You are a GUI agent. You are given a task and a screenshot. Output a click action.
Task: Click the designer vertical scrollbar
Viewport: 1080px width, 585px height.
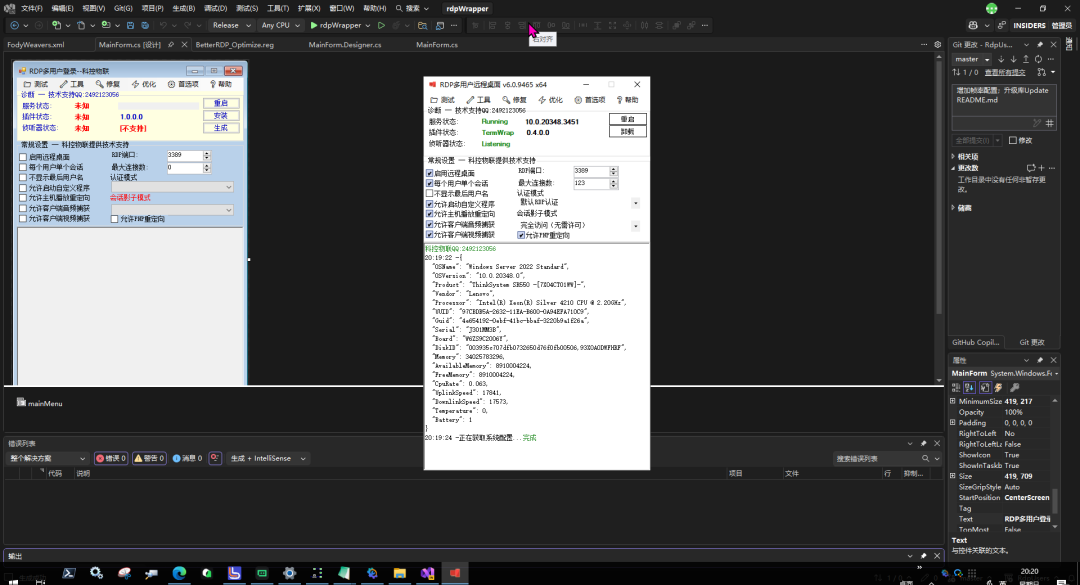tap(938, 217)
